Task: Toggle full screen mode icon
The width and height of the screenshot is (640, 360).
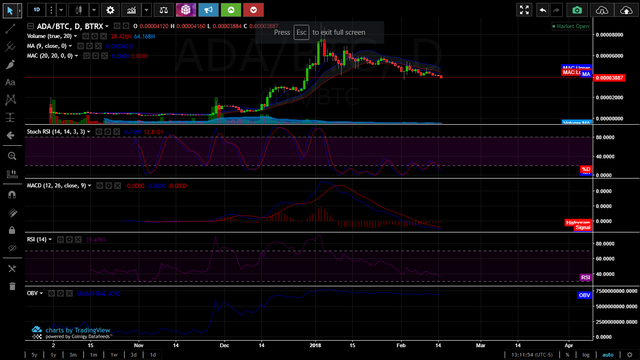Action: pos(524,10)
